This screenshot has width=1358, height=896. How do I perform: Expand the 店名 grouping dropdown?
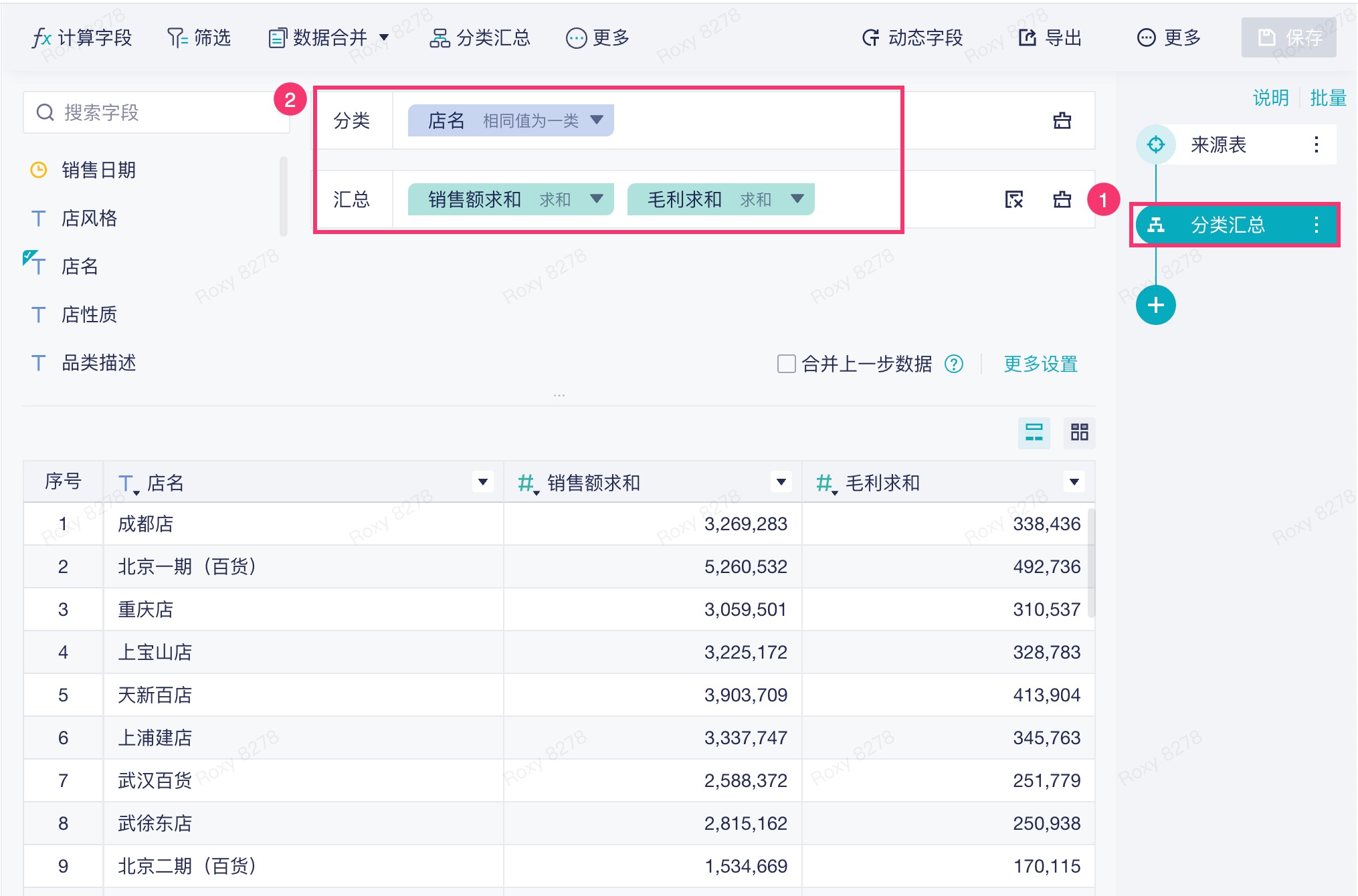pyautogui.click(x=597, y=120)
